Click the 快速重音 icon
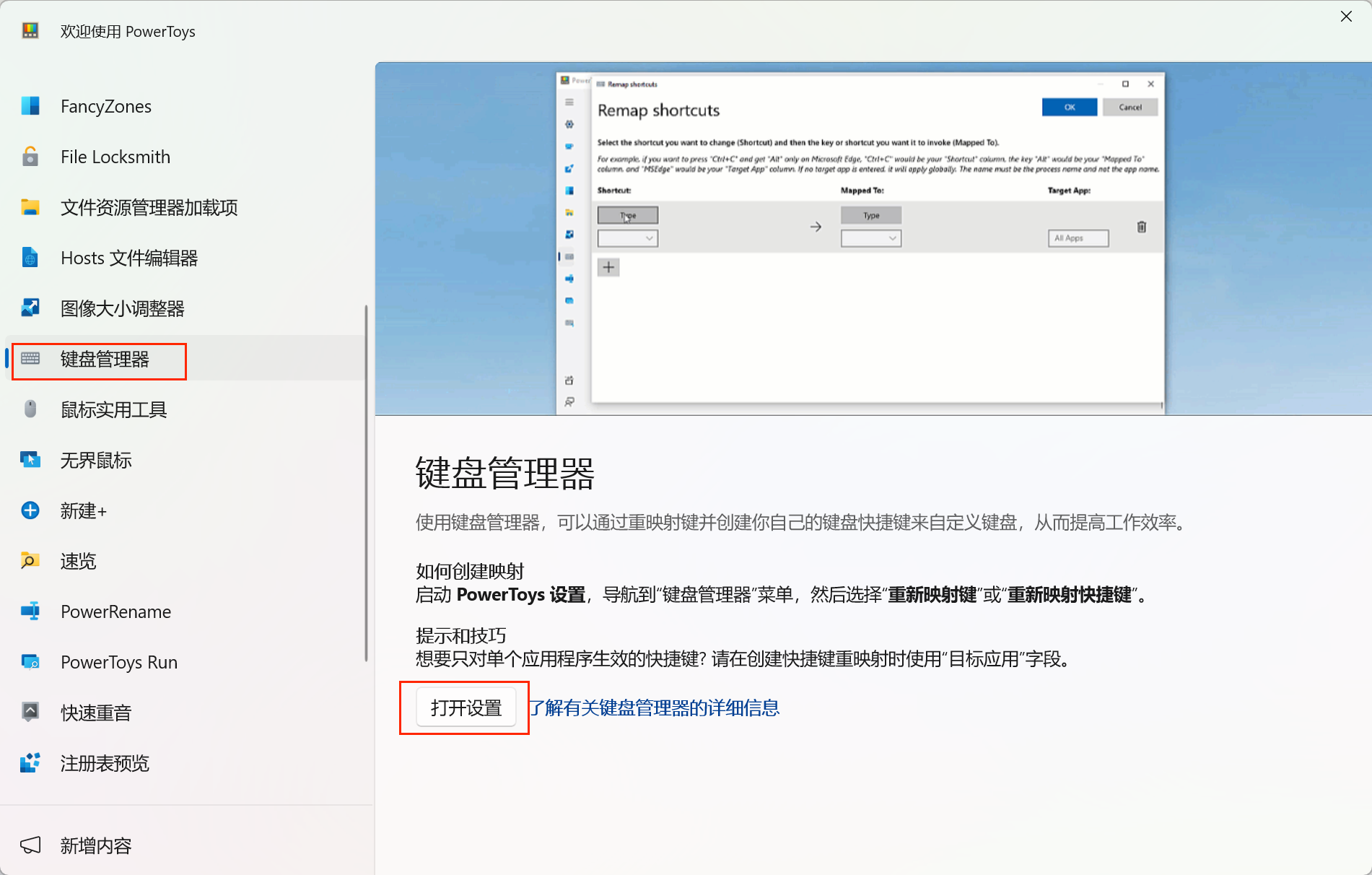1372x875 pixels. point(30,713)
